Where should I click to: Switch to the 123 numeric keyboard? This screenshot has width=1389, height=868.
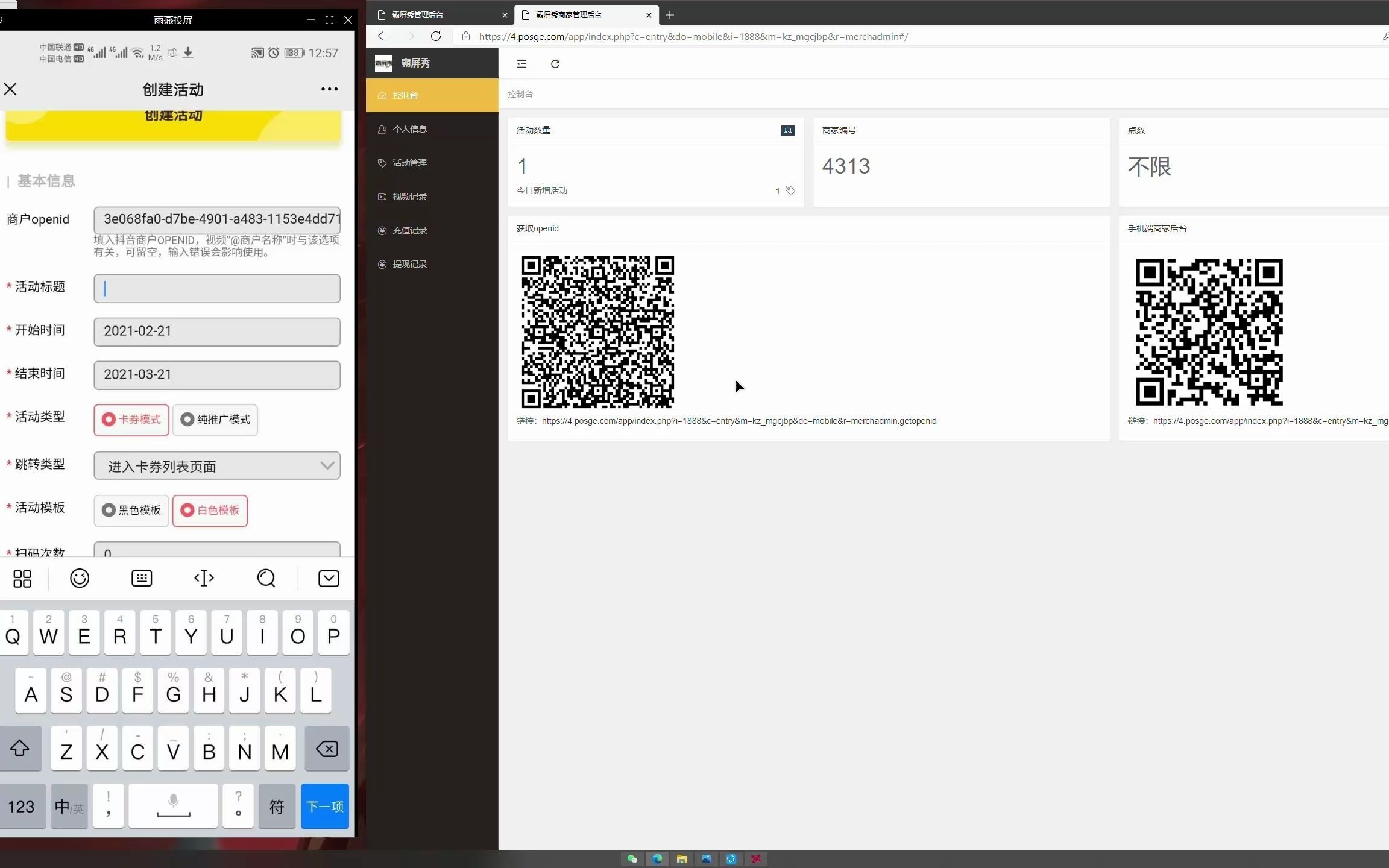coord(22,807)
